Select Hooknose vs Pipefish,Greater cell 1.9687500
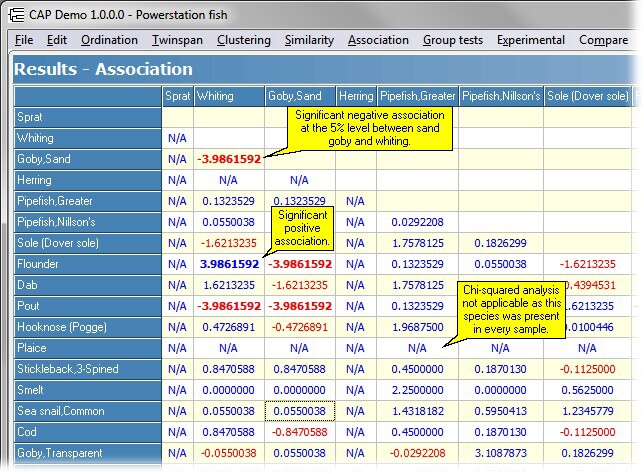This screenshot has width=644, height=474. (x=418, y=327)
